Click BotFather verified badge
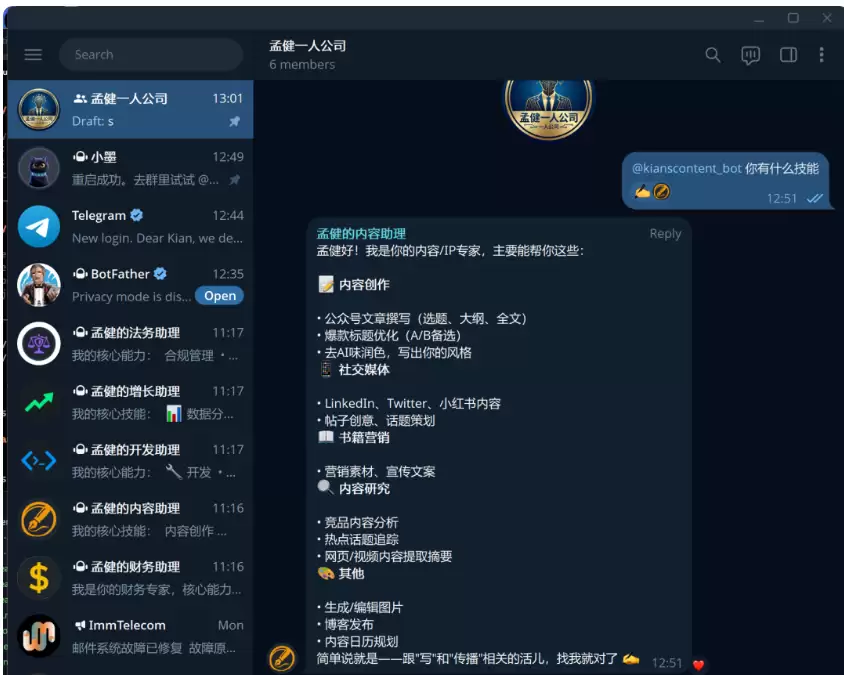Image resolution: width=844 pixels, height=675 pixels. pos(160,274)
